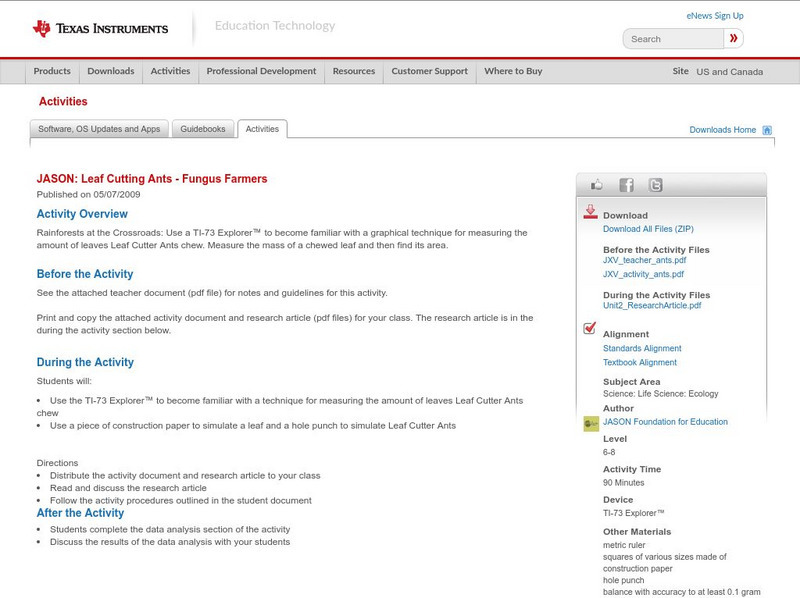Open the Downloads menu
This screenshot has height=598, width=800.
[x=111, y=71]
